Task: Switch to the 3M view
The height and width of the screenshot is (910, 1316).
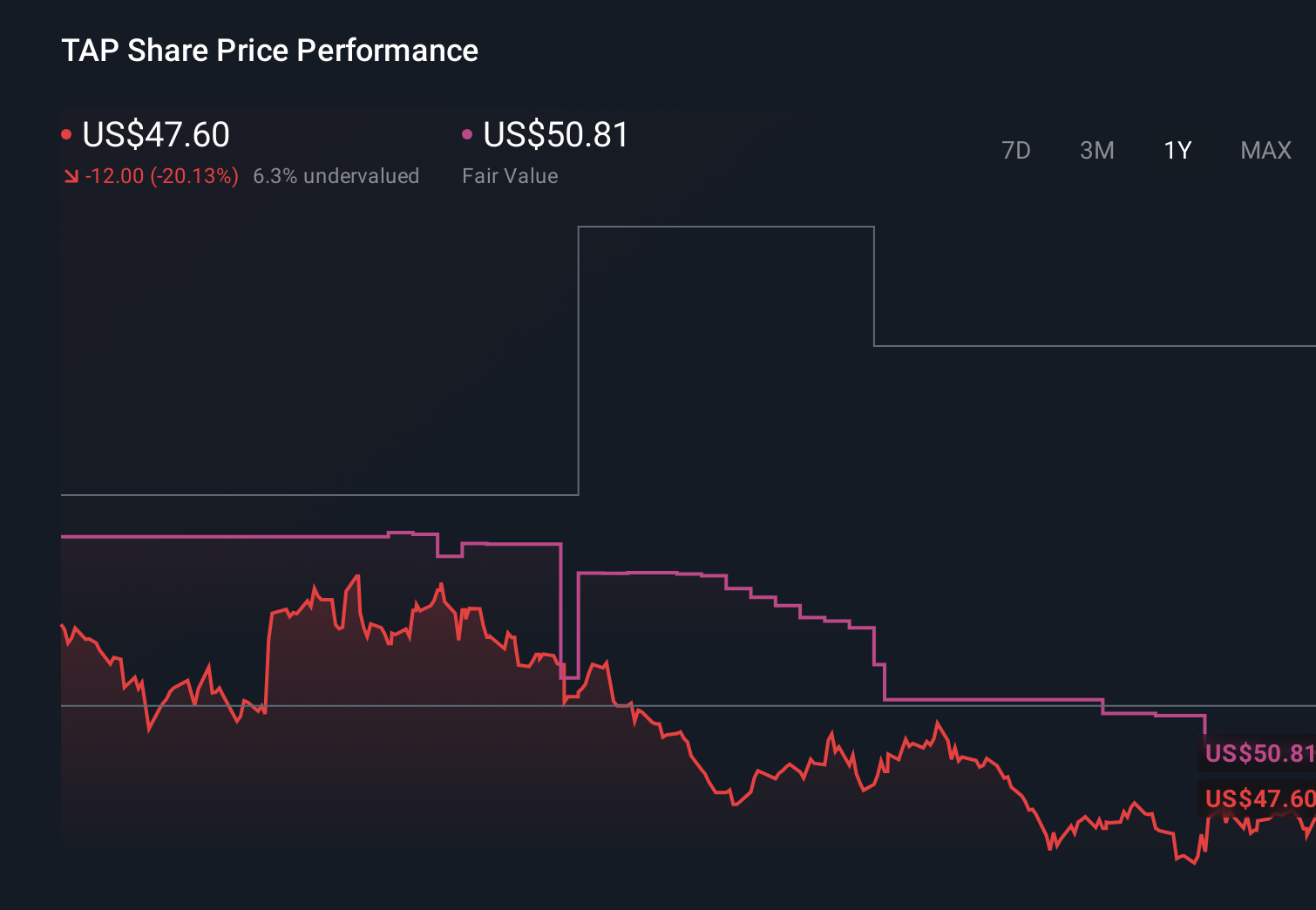Action: pyautogui.click(x=1096, y=150)
